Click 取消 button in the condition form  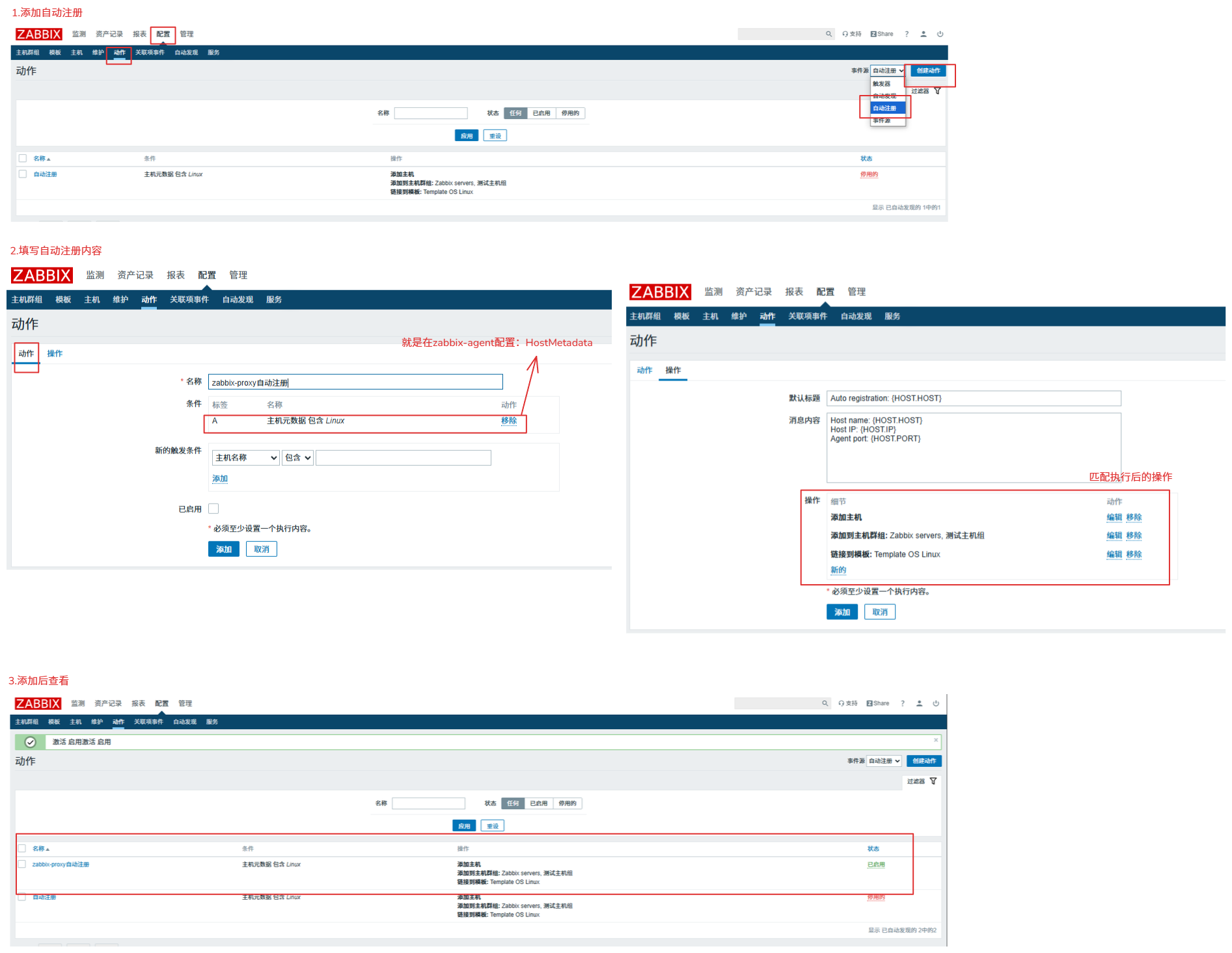262,549
